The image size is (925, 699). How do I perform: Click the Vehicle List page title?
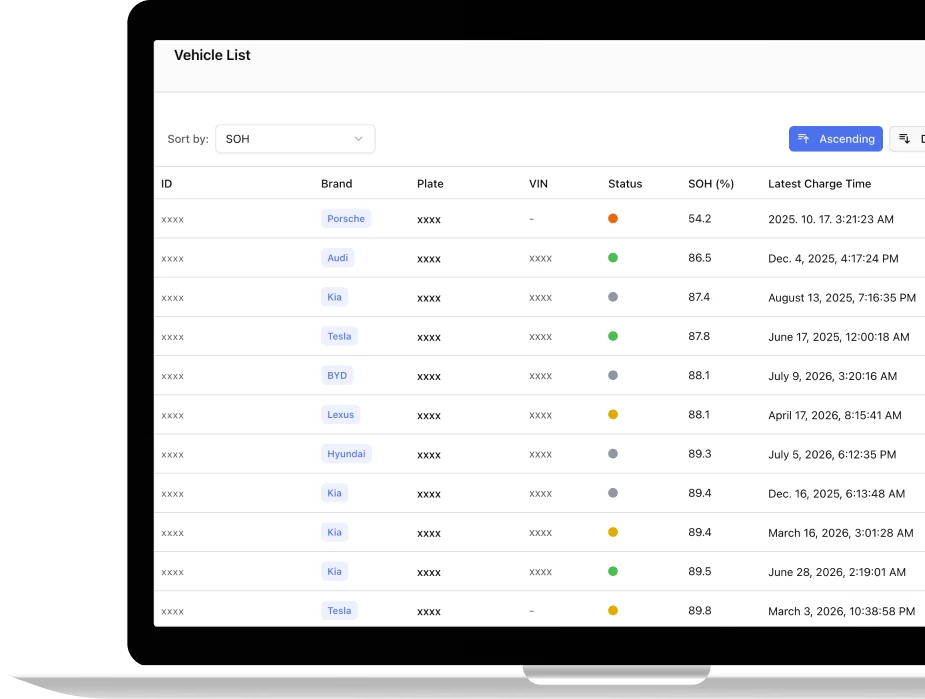(x=212, y=55)
